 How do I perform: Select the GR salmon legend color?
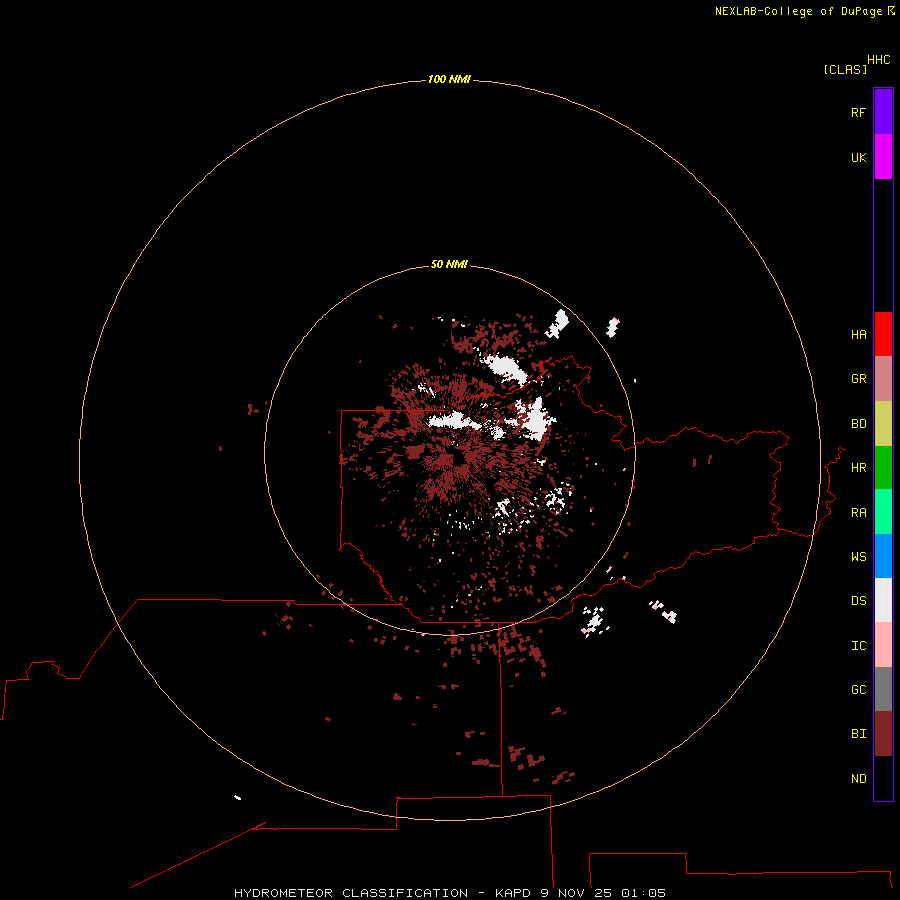[883, 379]
